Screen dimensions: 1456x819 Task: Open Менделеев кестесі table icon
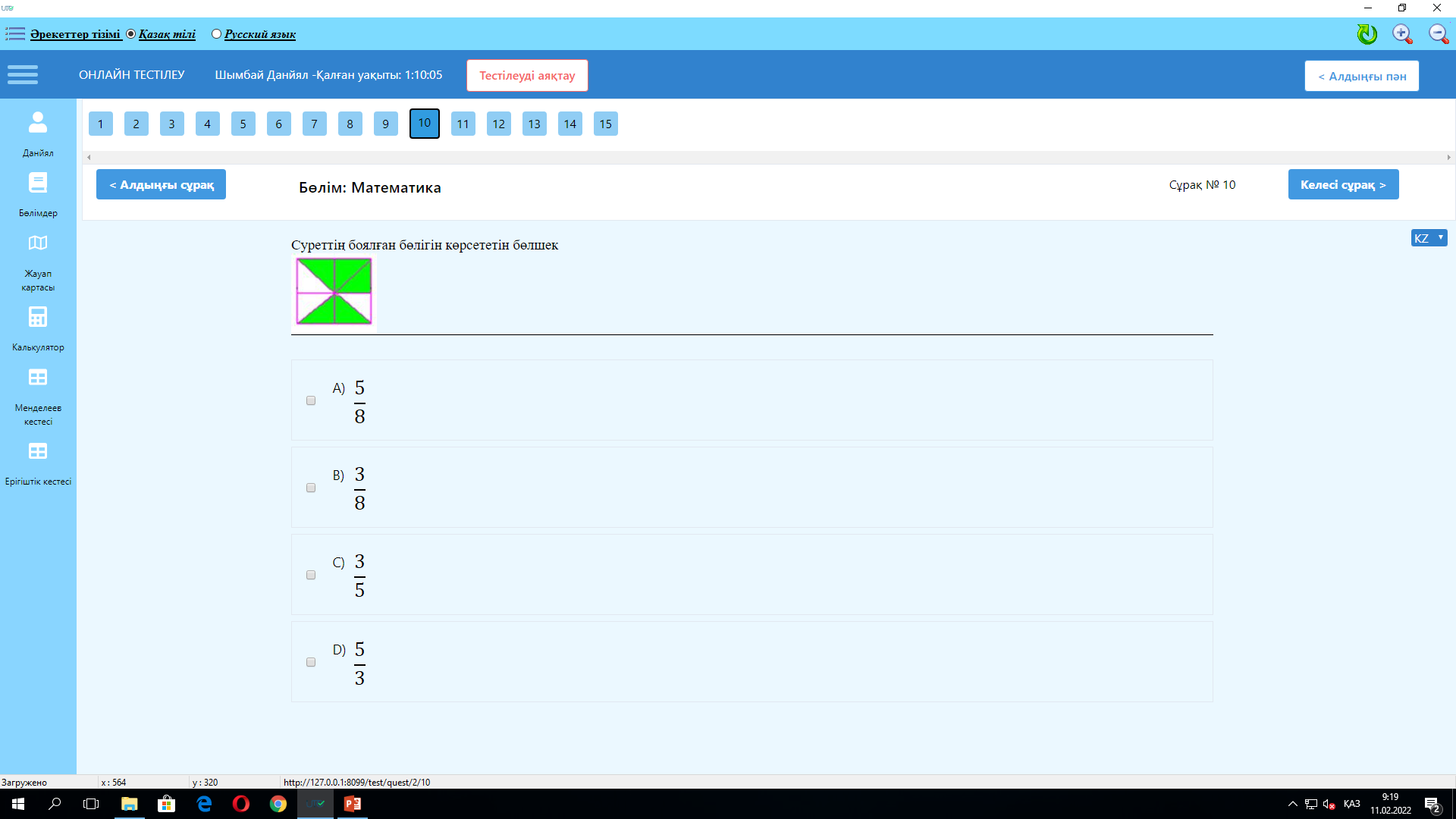pos(38,378)
